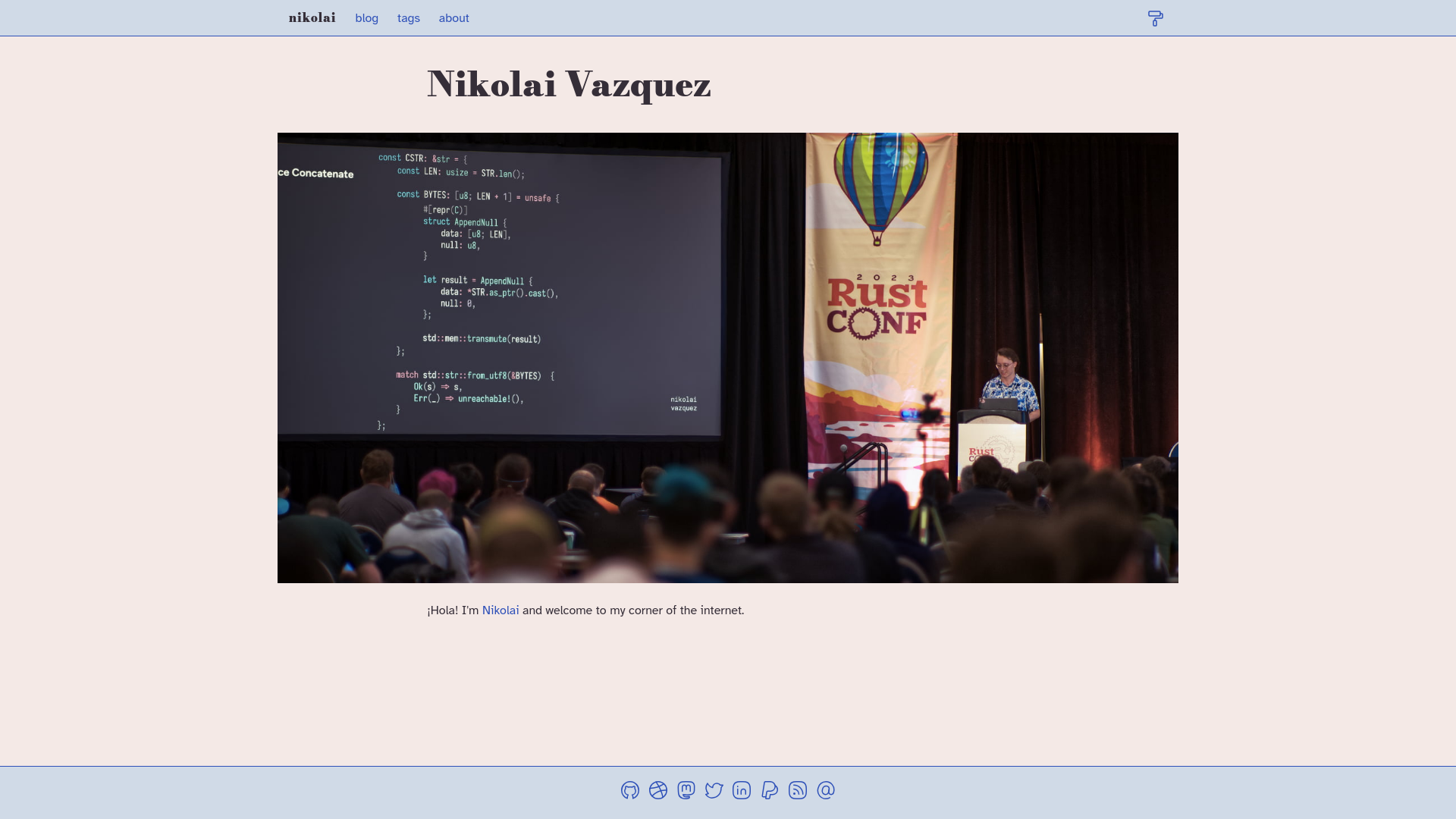Click the email at-sign icon in footer
The height and width of the screenshot is (819, 1456).
coord(826,790)
